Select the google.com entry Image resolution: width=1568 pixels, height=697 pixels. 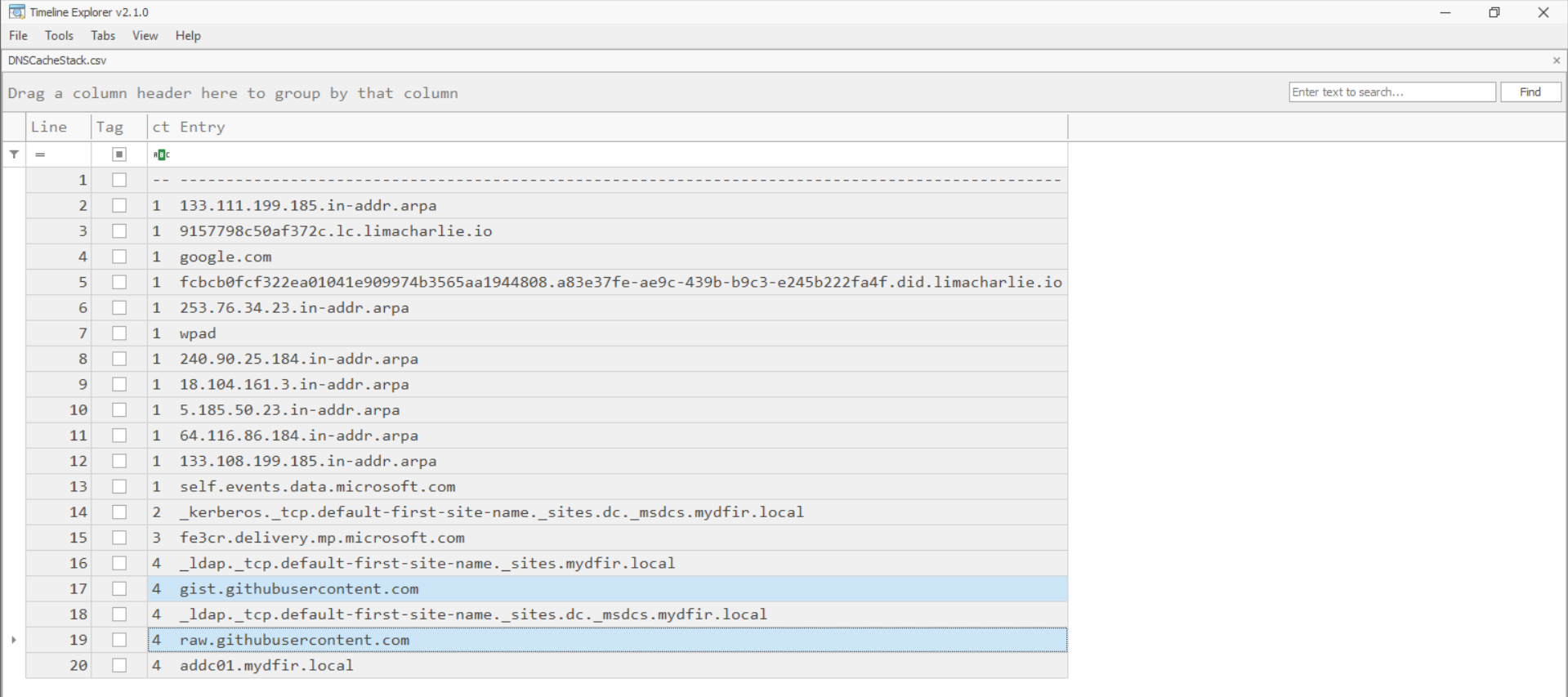tap(226, 257)
